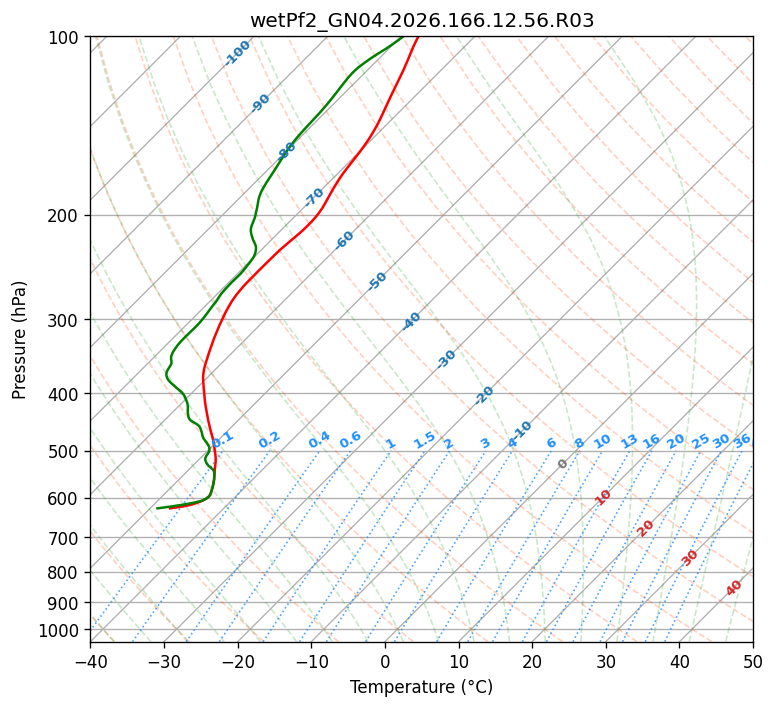Click the red 40 isotherm label
Viewport: 775px width, 708px height.
point(733,588)
